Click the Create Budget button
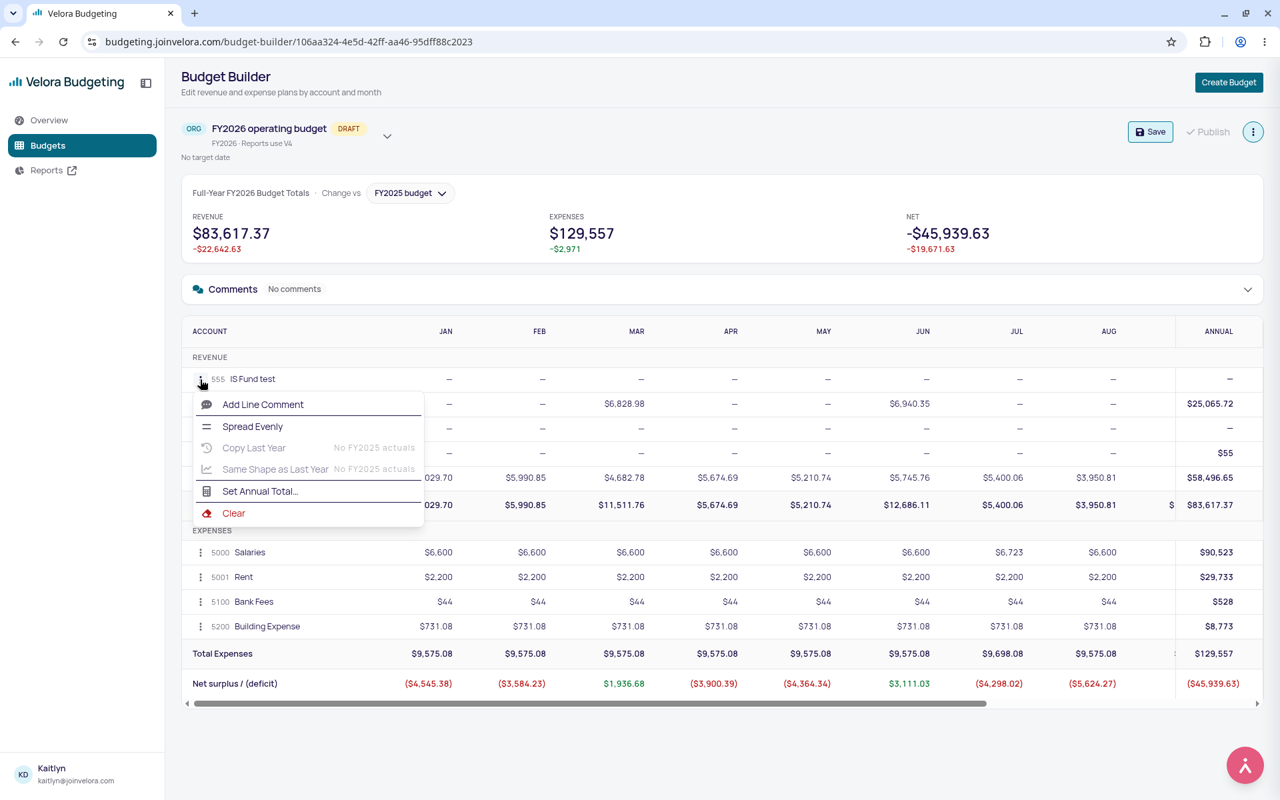1280x800 pixels. pyautogui.click(x=1229, y=83)
